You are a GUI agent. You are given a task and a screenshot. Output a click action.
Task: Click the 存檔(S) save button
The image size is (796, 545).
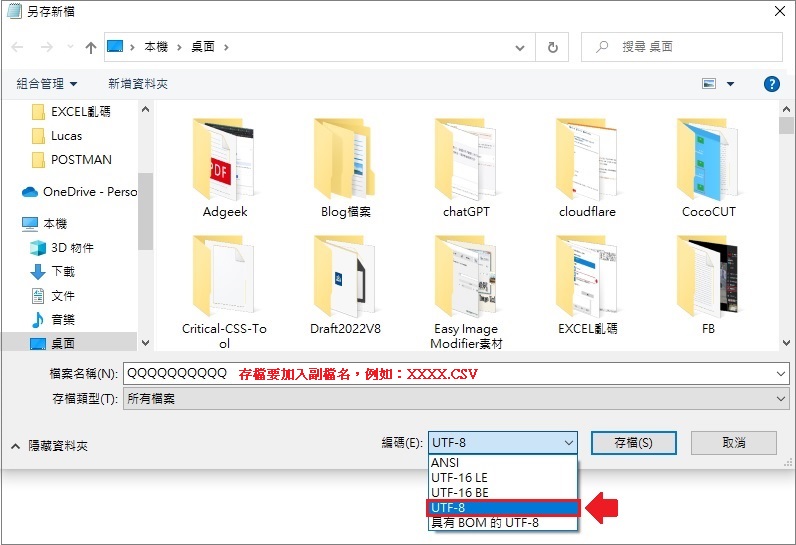pyautogui.click(x=633, y=442)
